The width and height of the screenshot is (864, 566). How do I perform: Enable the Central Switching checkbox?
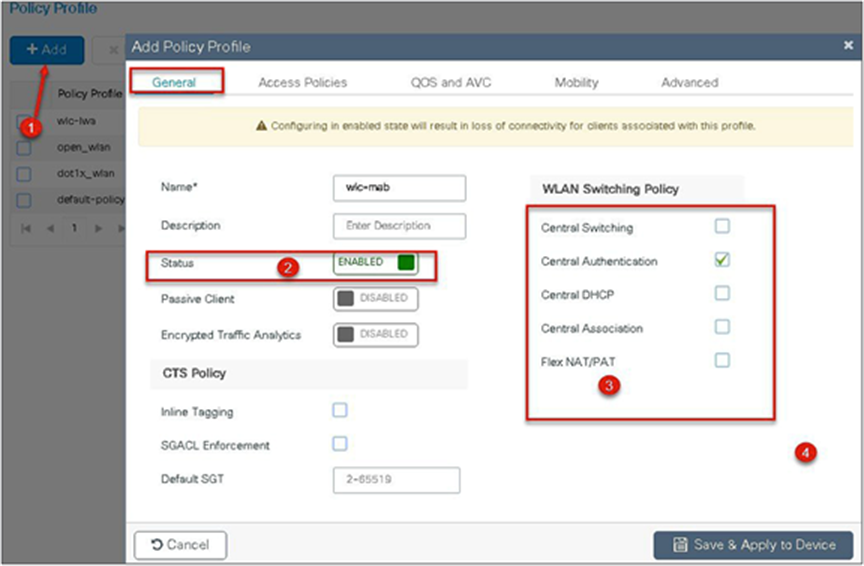tap(722, 226)
